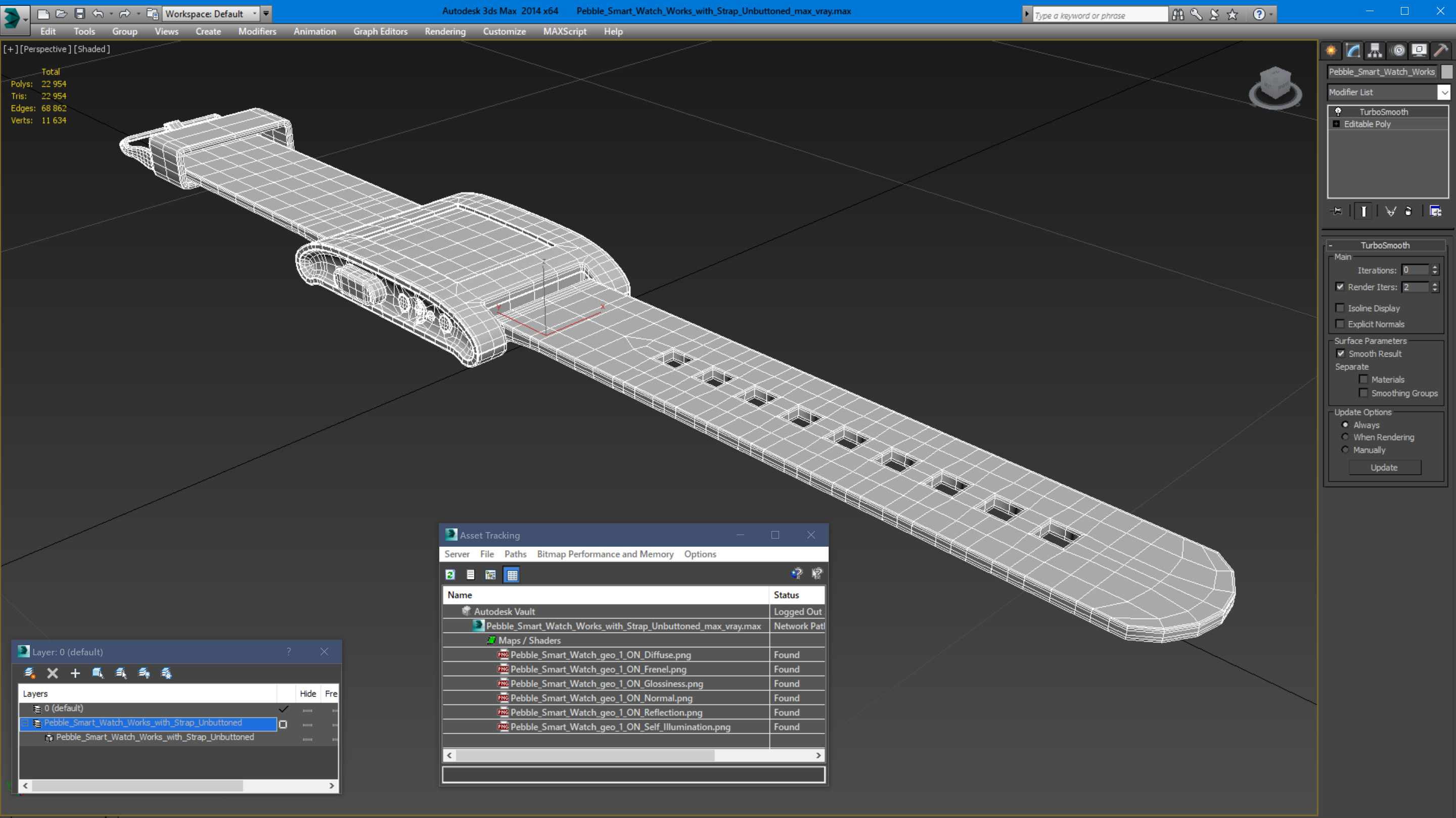Open the Motion command panel tab
Viewport: 1456px width, 818px height.
coord(1397,51)
